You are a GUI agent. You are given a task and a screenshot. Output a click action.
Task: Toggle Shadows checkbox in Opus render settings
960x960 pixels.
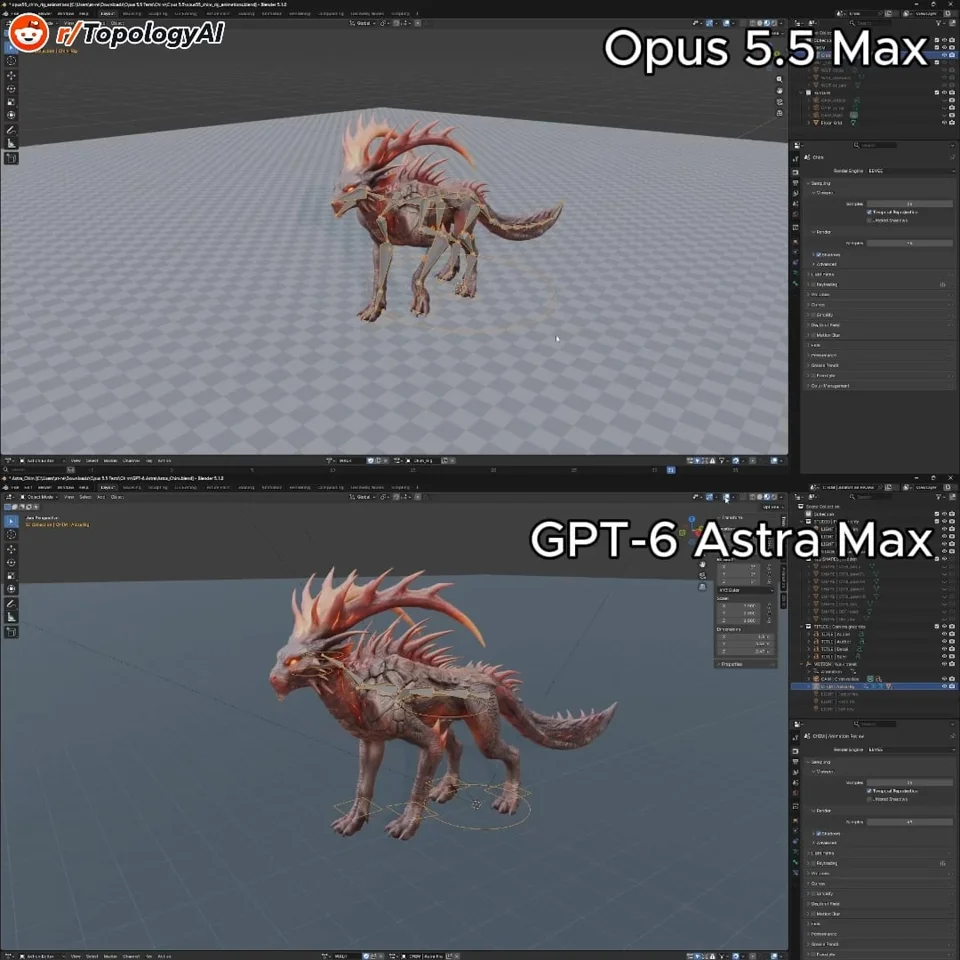(819, 254)
